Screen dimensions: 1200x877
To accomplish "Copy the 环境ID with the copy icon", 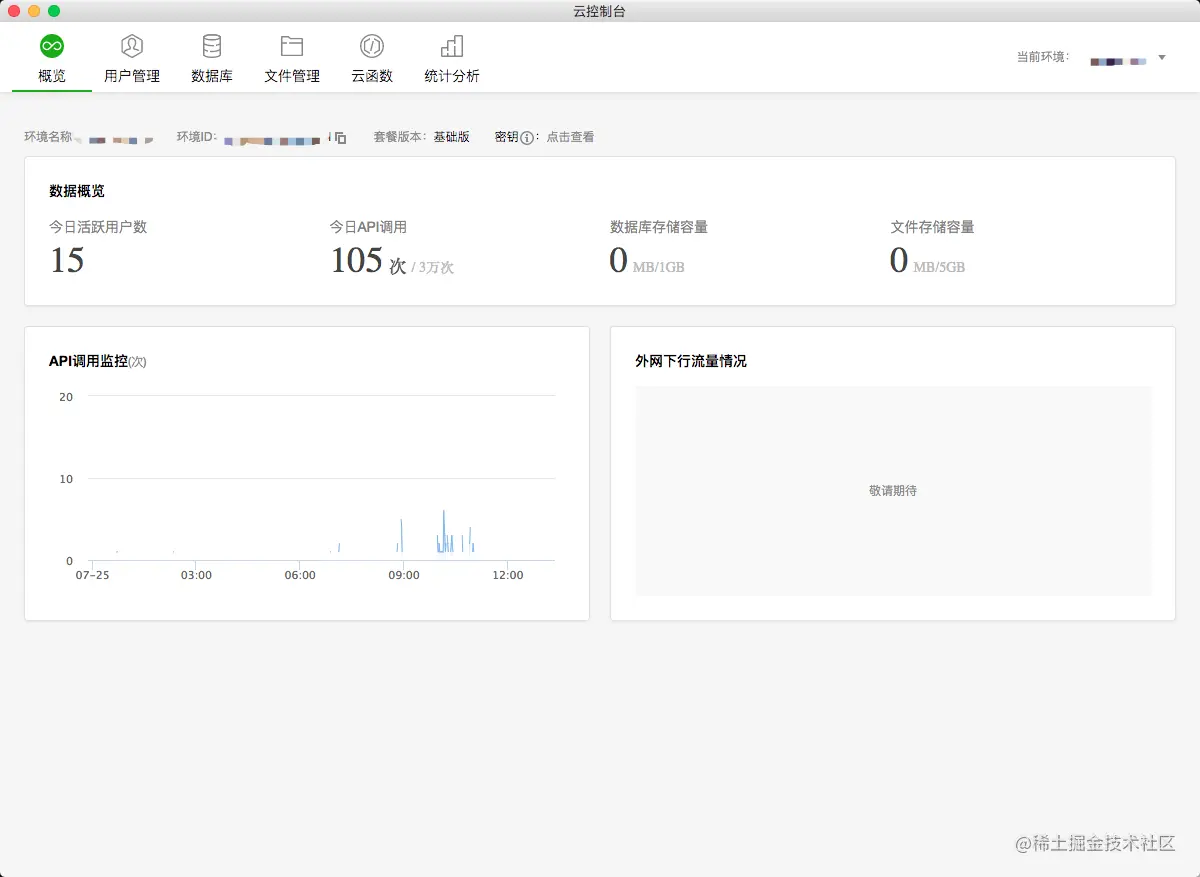I will (340, 138).
